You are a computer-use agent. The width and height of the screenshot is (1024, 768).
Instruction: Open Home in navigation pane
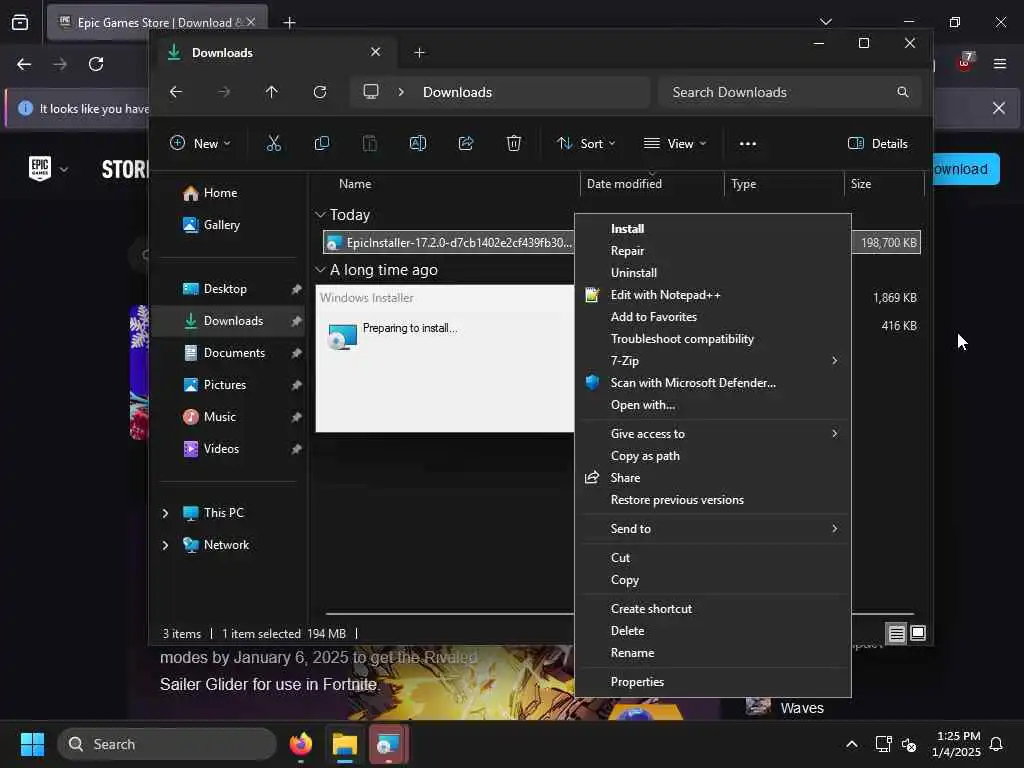pyautogui.click(x=228, y=193)
